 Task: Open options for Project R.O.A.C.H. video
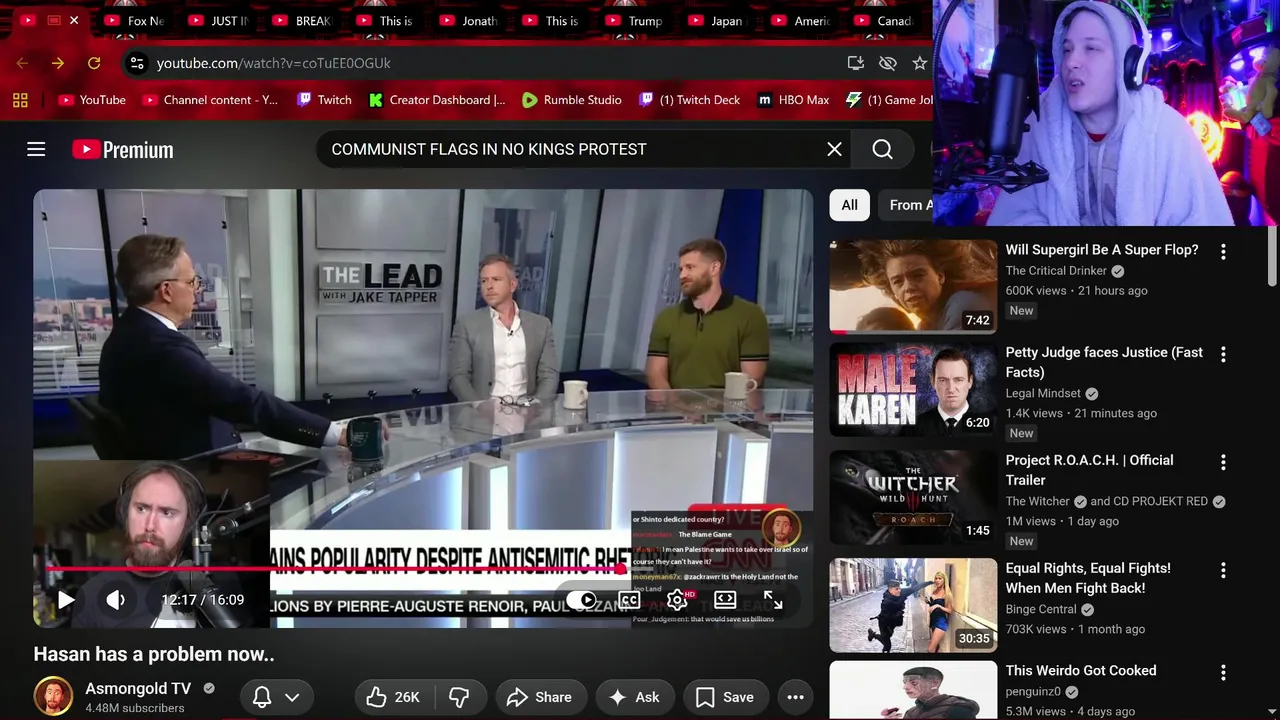[1223, 463]
